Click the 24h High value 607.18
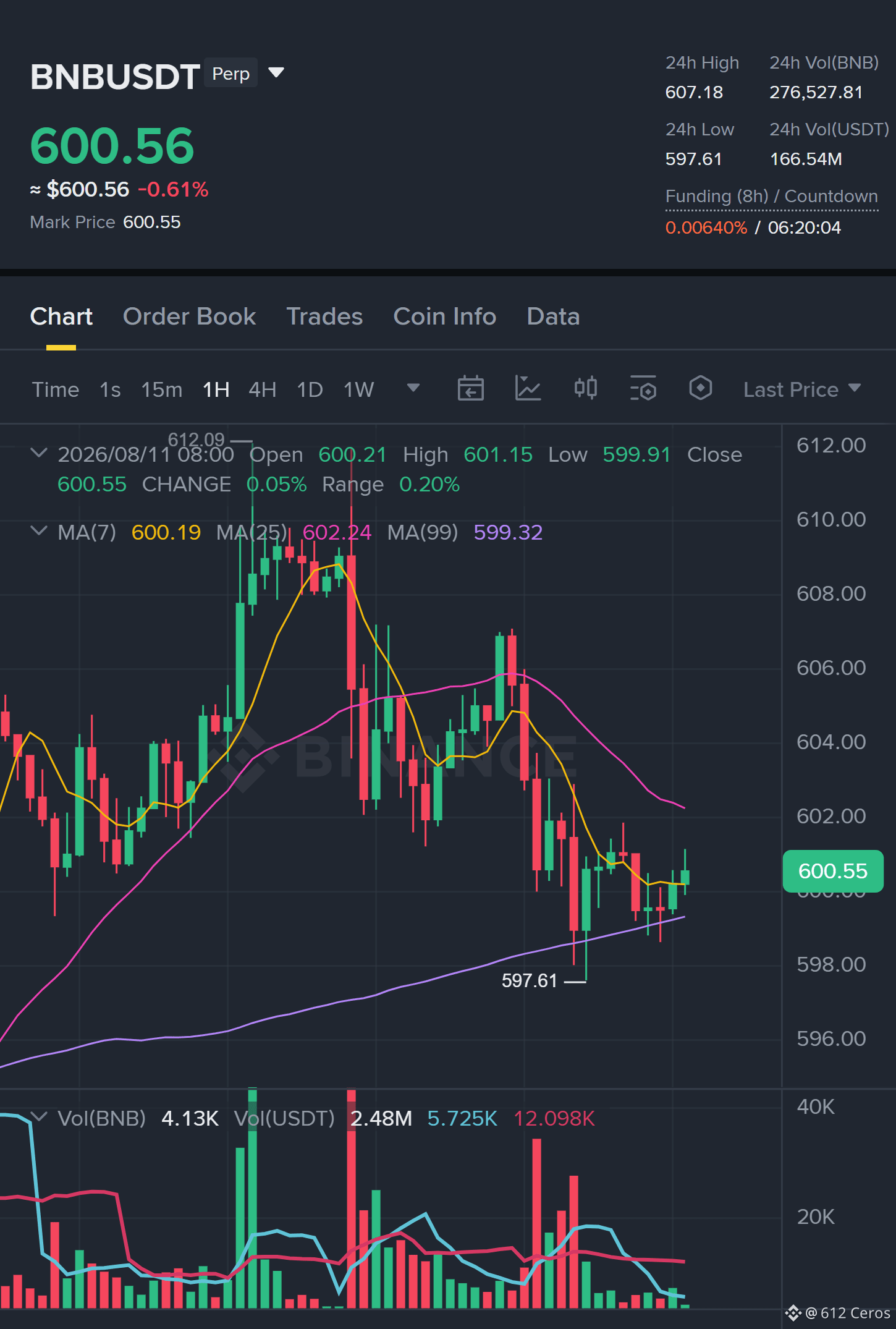Image resolution: width=896 pixels, height=1329 pixels. click(693, 92)
